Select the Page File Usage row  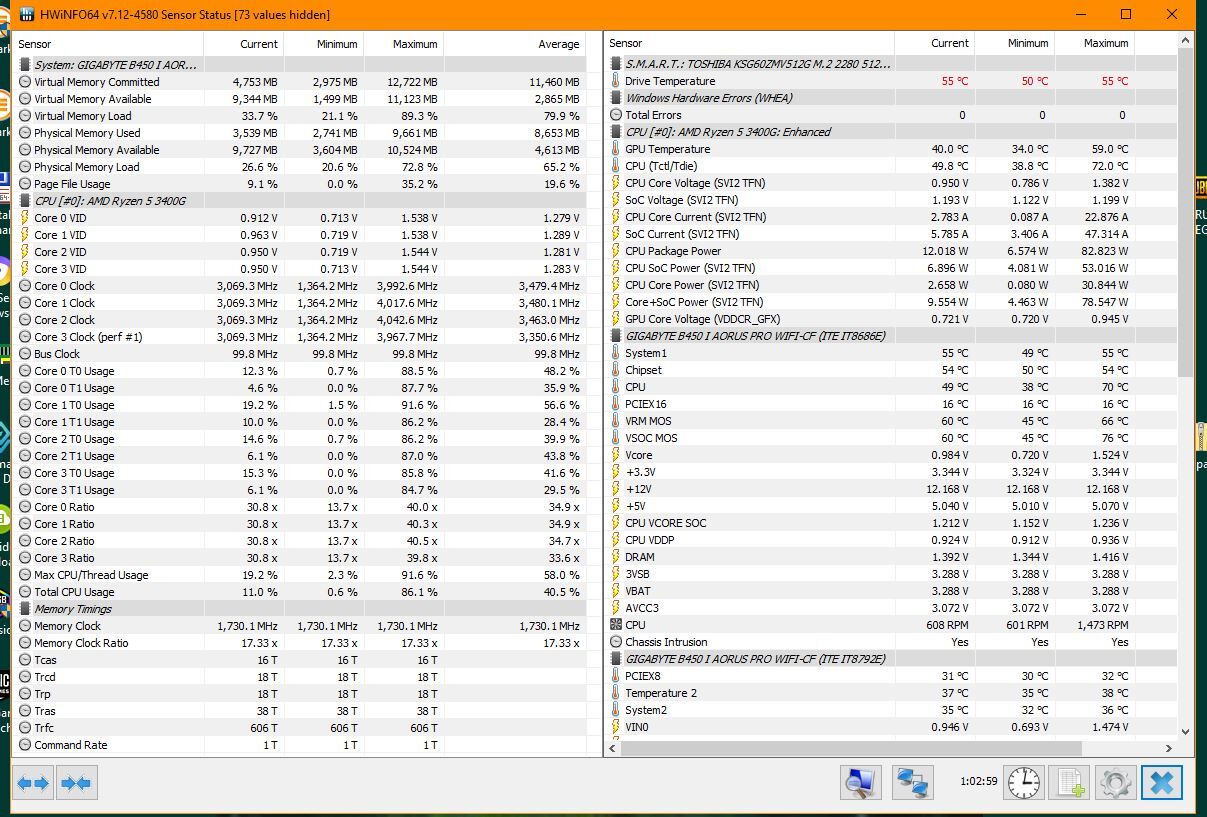click(299, 184)
